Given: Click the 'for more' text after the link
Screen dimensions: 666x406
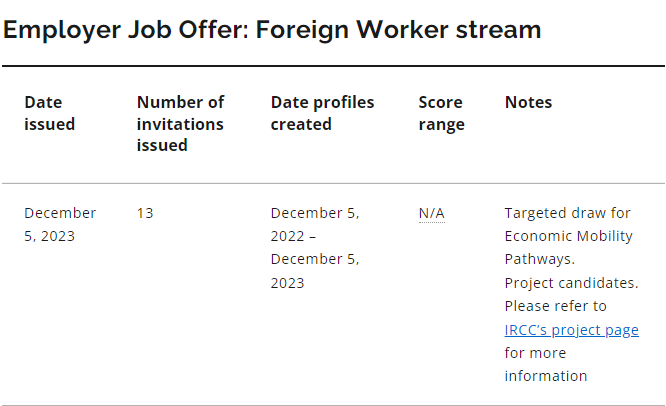Looking at the screenshot, I should [535, 353].
